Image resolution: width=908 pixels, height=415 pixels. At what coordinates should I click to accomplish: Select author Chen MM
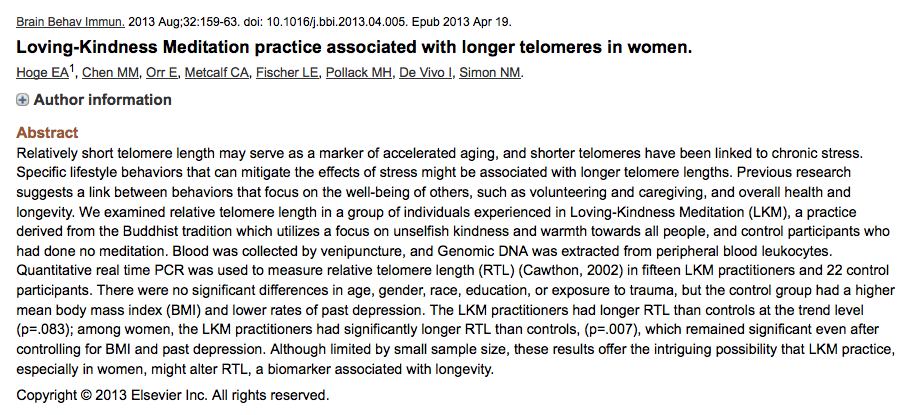click(x=111, y=73)
